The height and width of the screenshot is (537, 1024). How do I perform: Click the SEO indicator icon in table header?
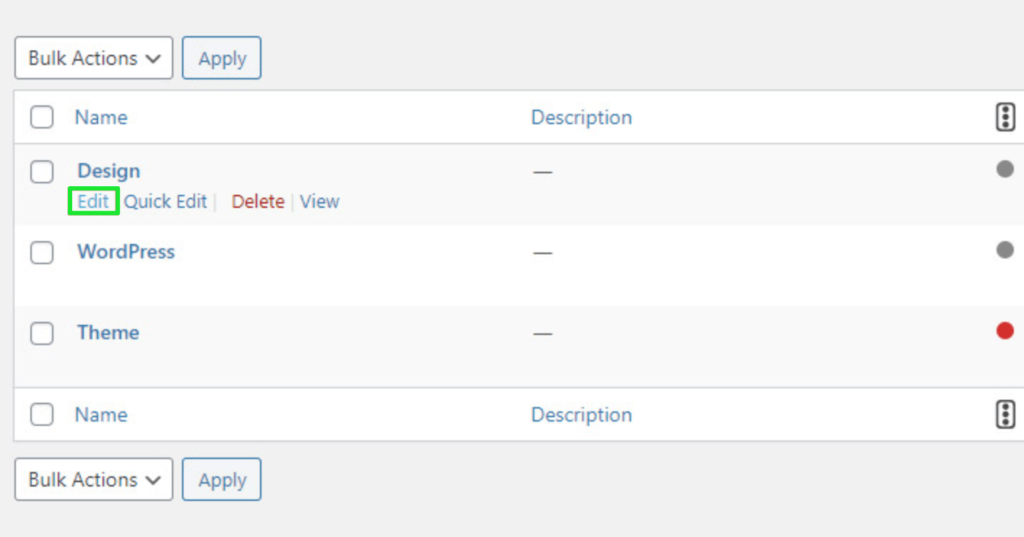(1005, 118)
